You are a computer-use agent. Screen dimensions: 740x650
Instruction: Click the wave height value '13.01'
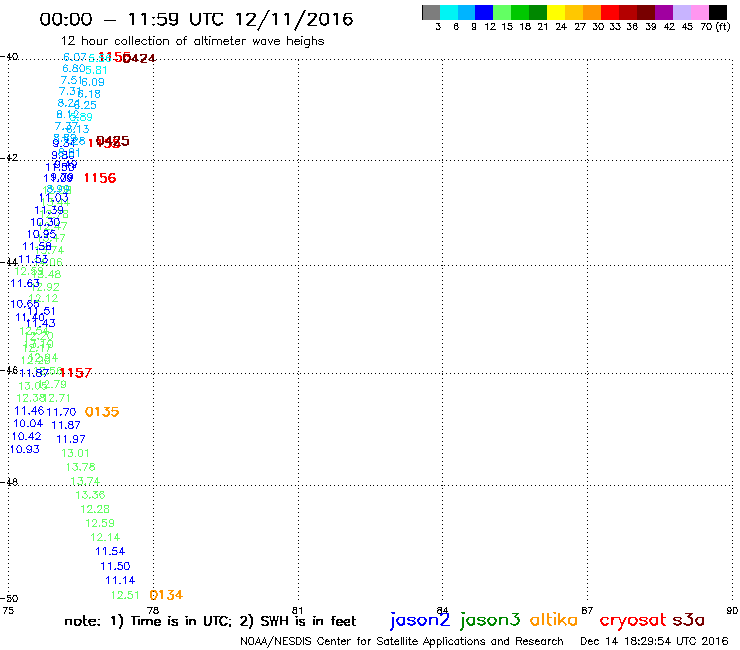(x=76, y=453)
